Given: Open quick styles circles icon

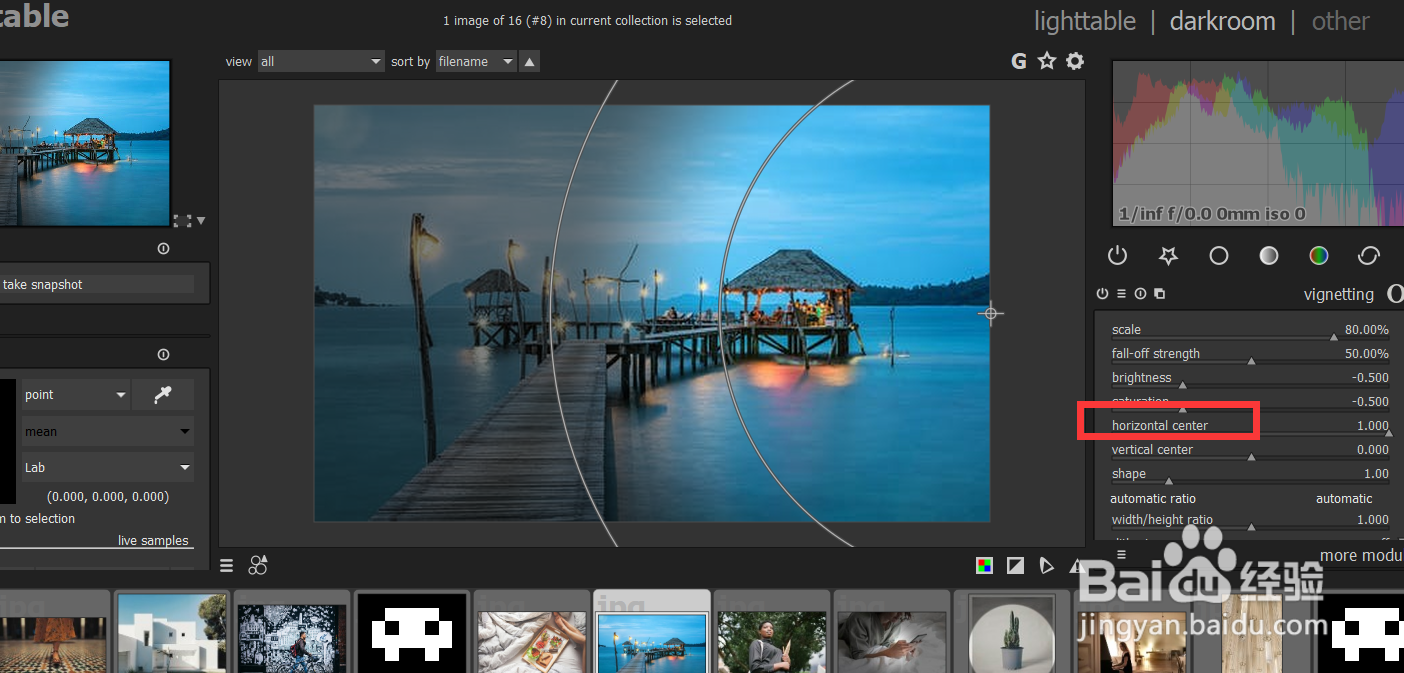Looking at the screenshot, I should tap(258, 565).
